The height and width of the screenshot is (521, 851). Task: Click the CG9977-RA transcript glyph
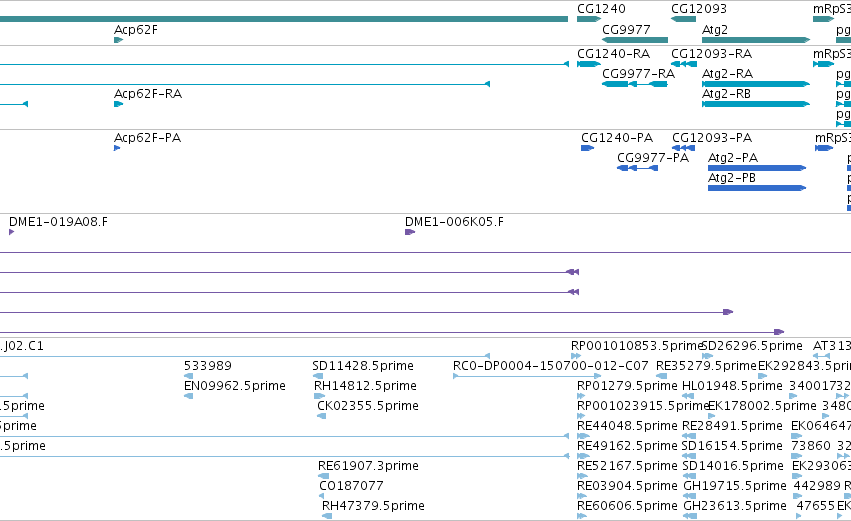(635, 84)
